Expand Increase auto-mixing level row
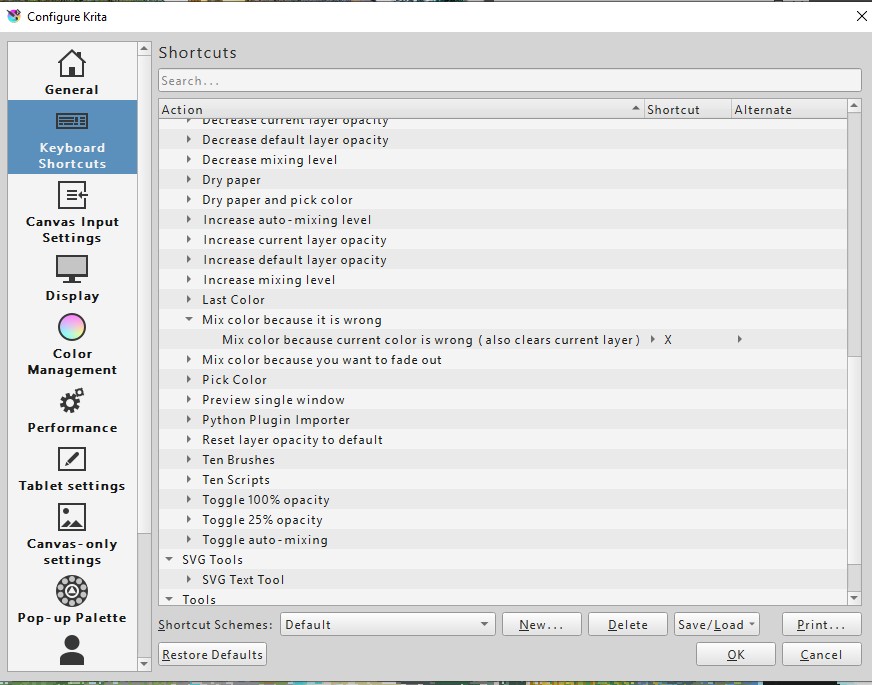Image resolution: width=872 pixels, height=685 pixels. [x=189, y=220]
